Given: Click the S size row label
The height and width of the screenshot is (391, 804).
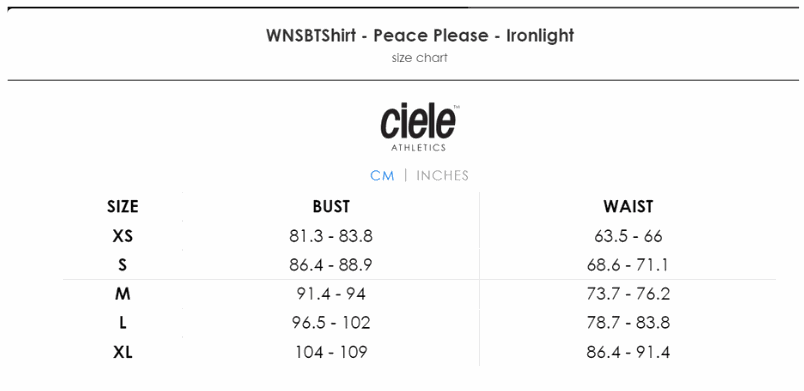Looking at the screenshot, I should click(123, 265).
